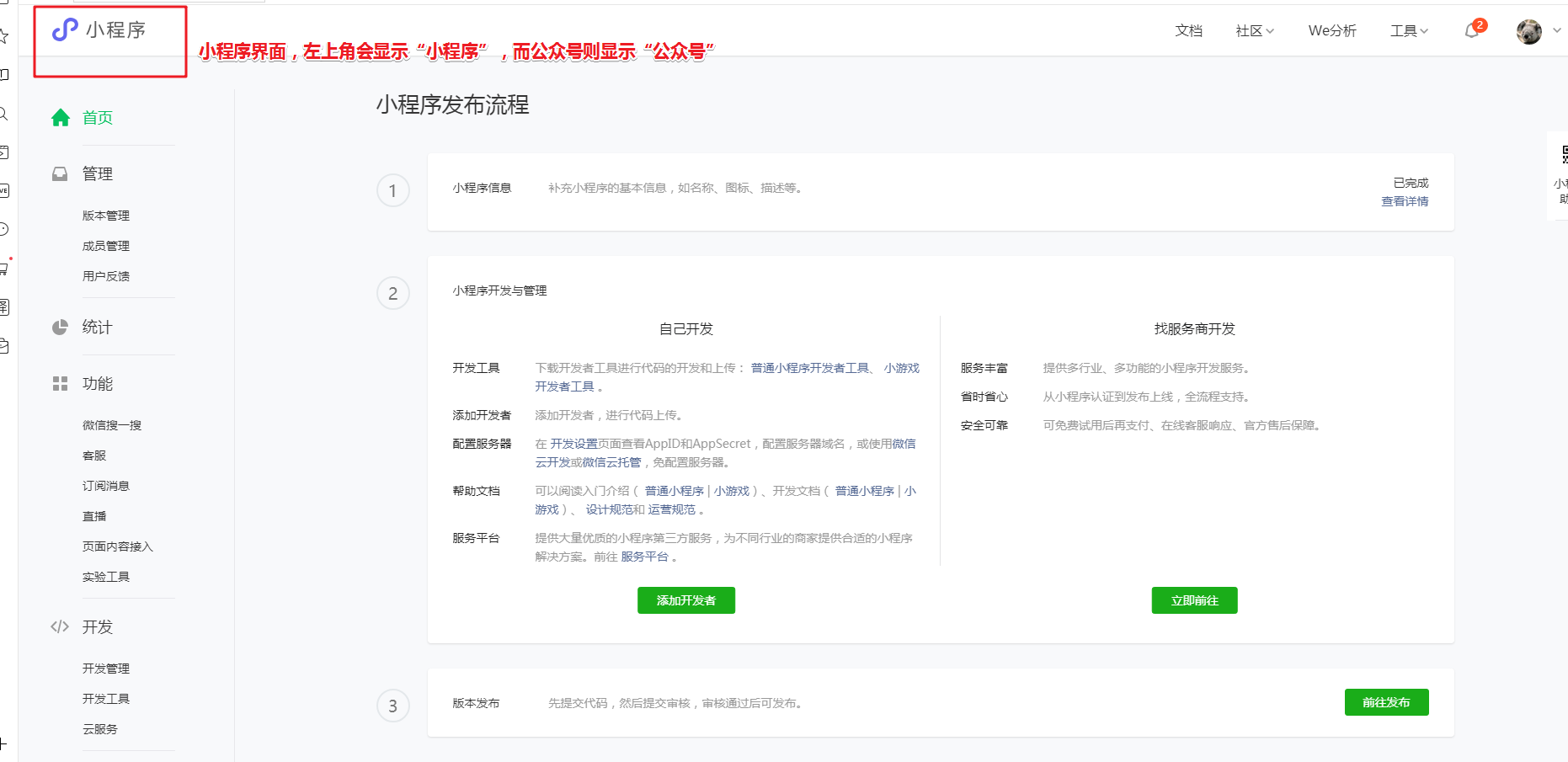The height and width of the screenshot is (762, 1568).
Task: Click the 管理 section heading
Action: pos(98,174)
